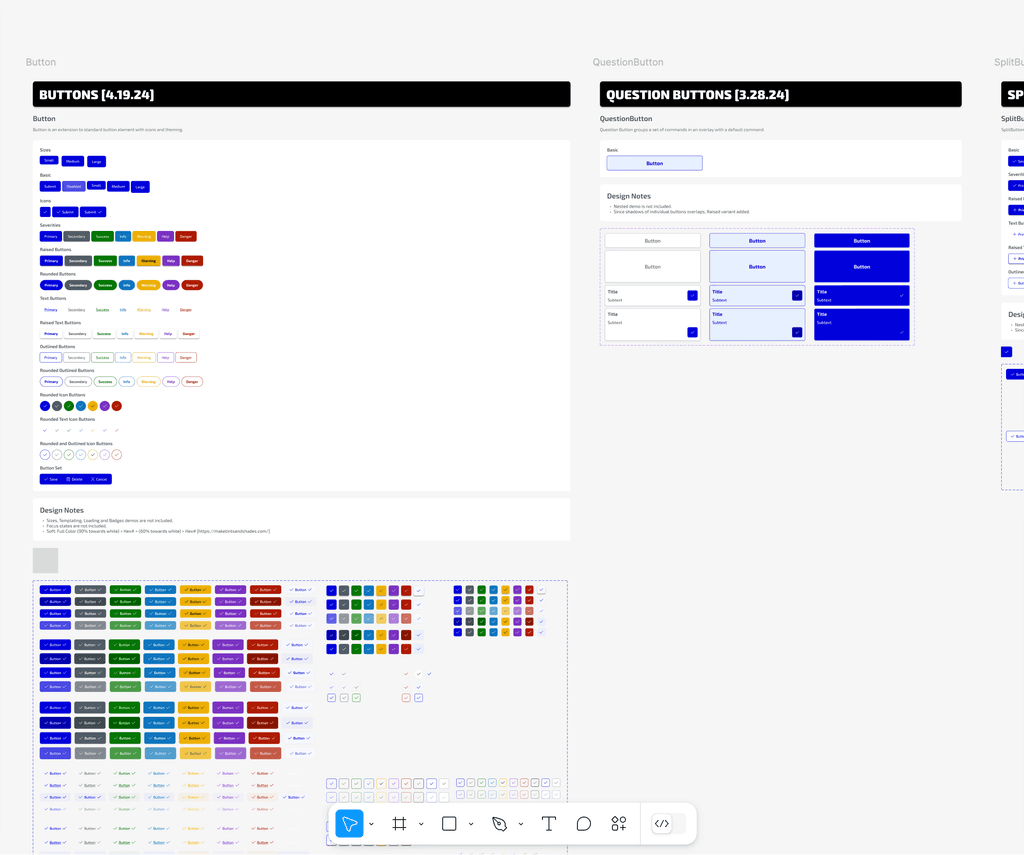Viewport: 1024px width, 855px height.
Task: Click the Secondary button under Raised Buttons
Action: coord(78,261)
